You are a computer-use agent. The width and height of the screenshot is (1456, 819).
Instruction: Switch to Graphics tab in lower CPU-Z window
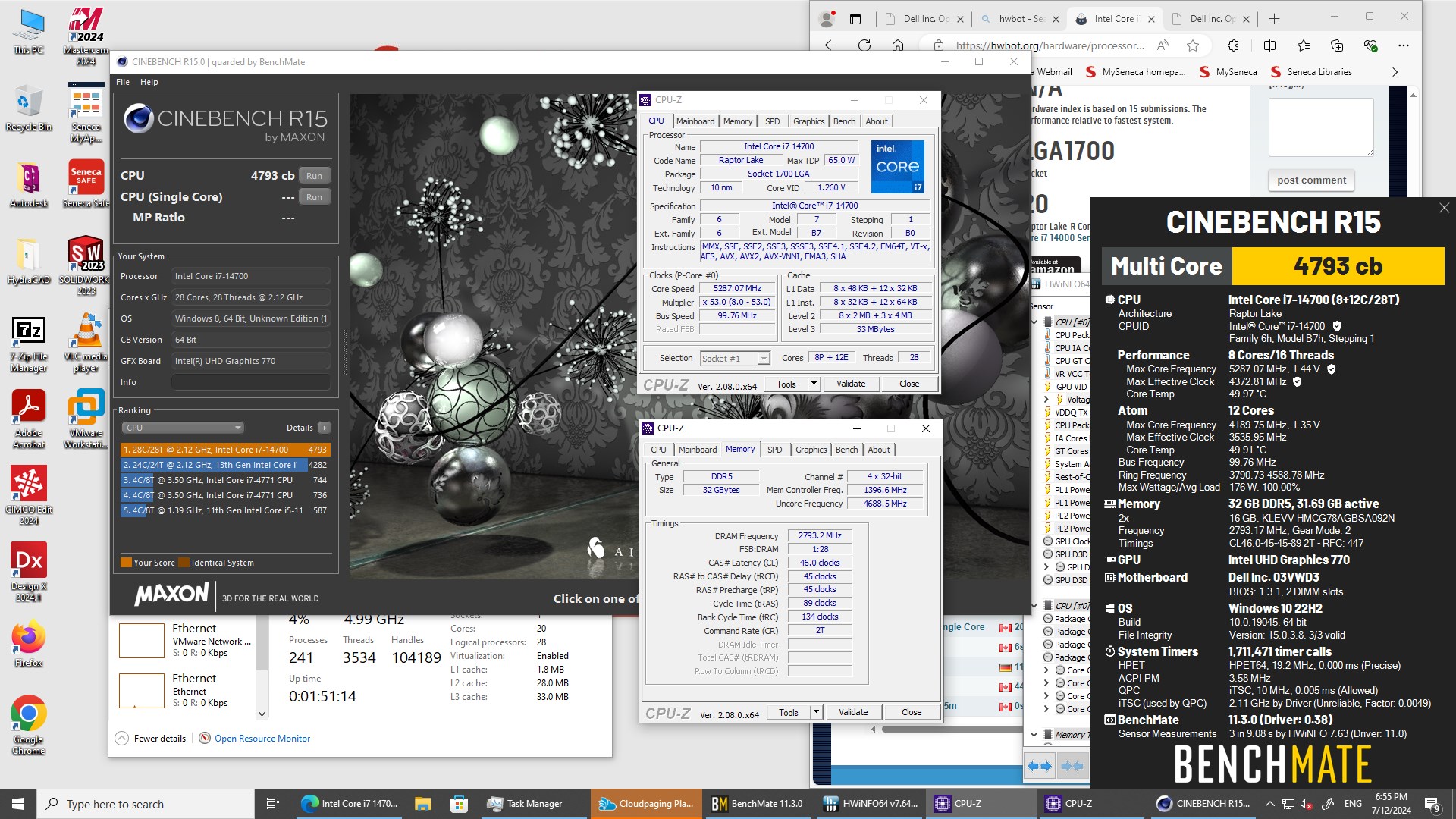click(x=811, y=450)
